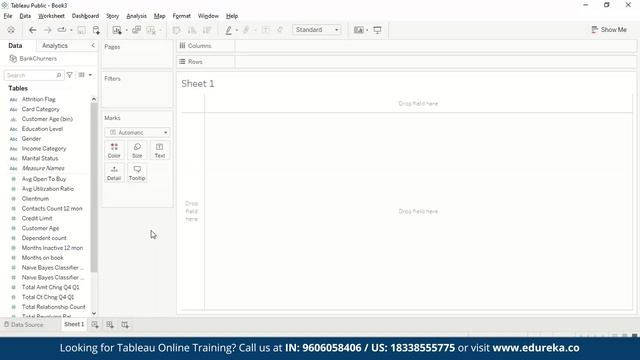Screen dimensions: 640x360
Task: Open the Text marks card
Action: (x=160, y=150)
